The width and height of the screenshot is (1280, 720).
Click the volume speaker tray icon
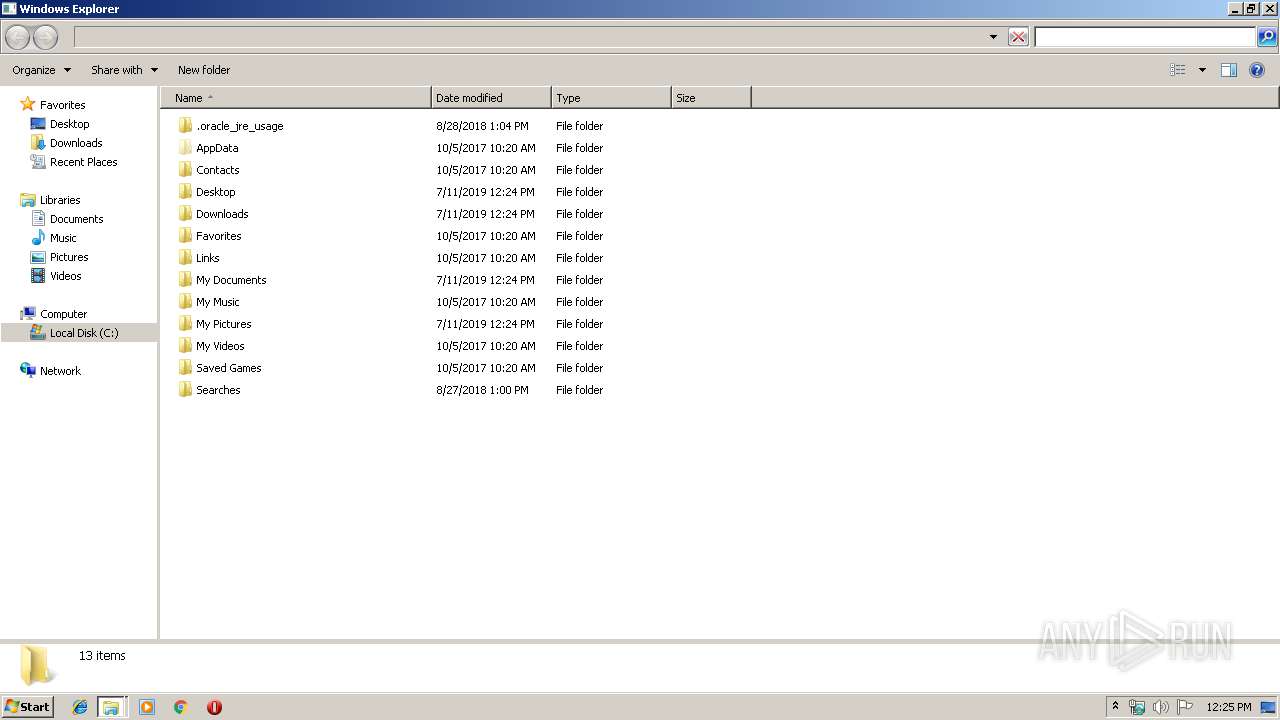coord(1161,707)
